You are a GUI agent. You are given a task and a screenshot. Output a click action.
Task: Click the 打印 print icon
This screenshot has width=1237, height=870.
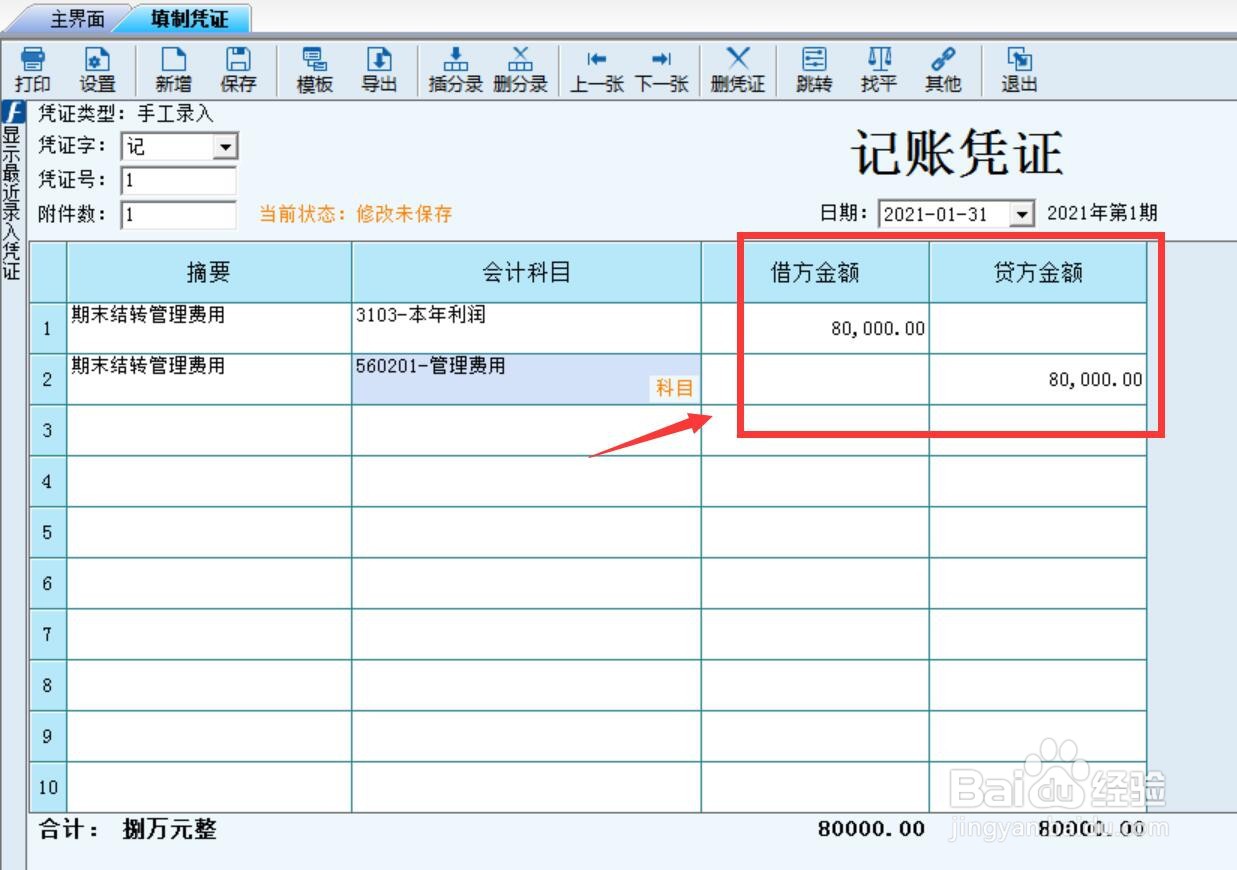pos(33,70)
